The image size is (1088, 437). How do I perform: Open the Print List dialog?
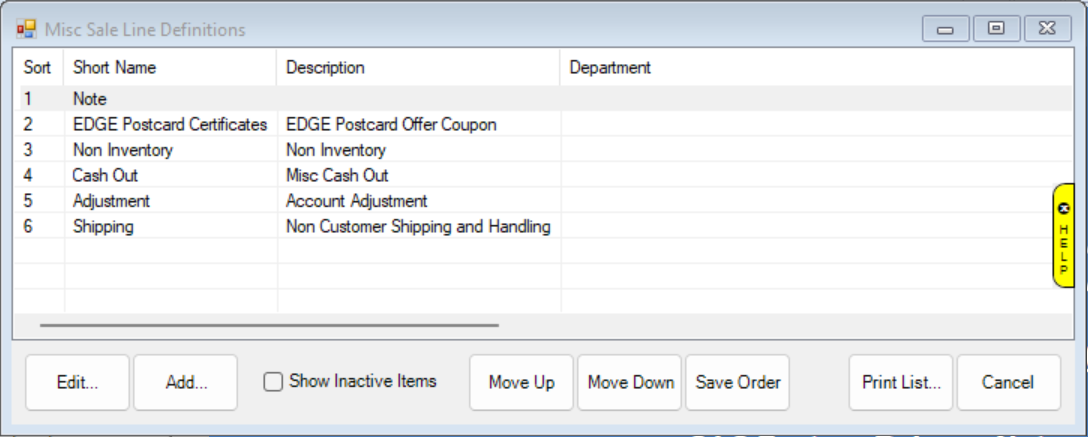pyautogui.click(x=901, y=382)
